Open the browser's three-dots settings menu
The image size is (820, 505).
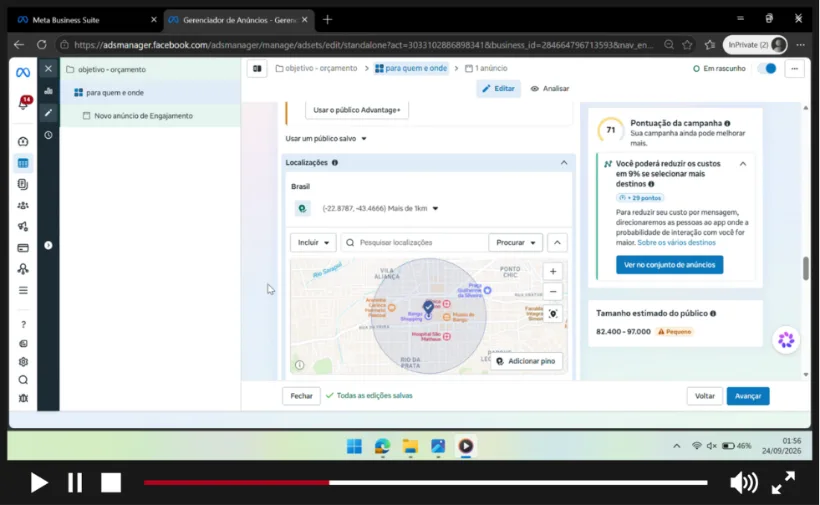click(x=800, y=45)
